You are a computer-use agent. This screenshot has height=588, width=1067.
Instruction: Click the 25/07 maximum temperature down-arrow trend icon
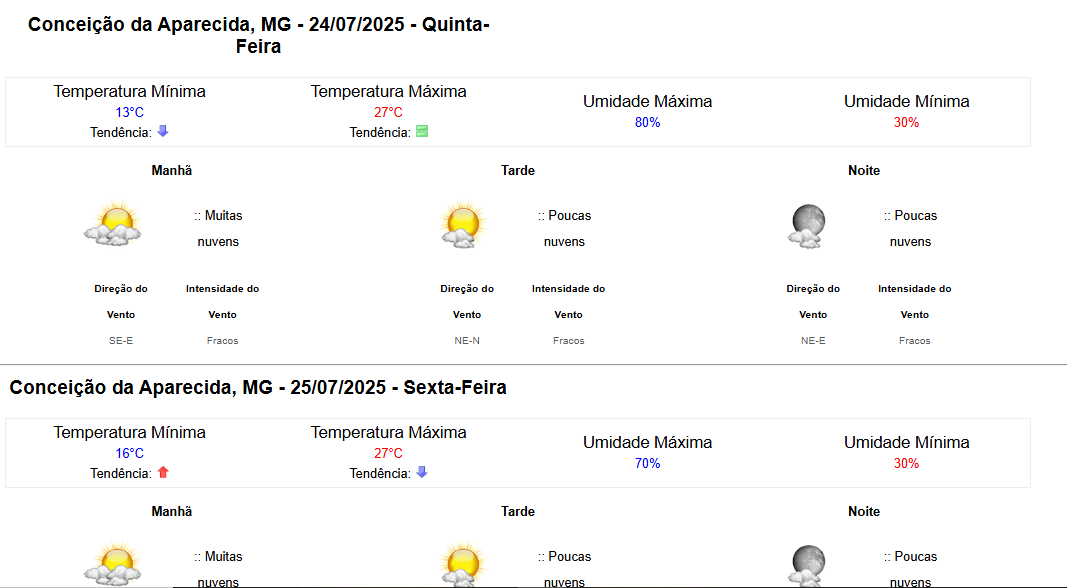pos(422,472)
